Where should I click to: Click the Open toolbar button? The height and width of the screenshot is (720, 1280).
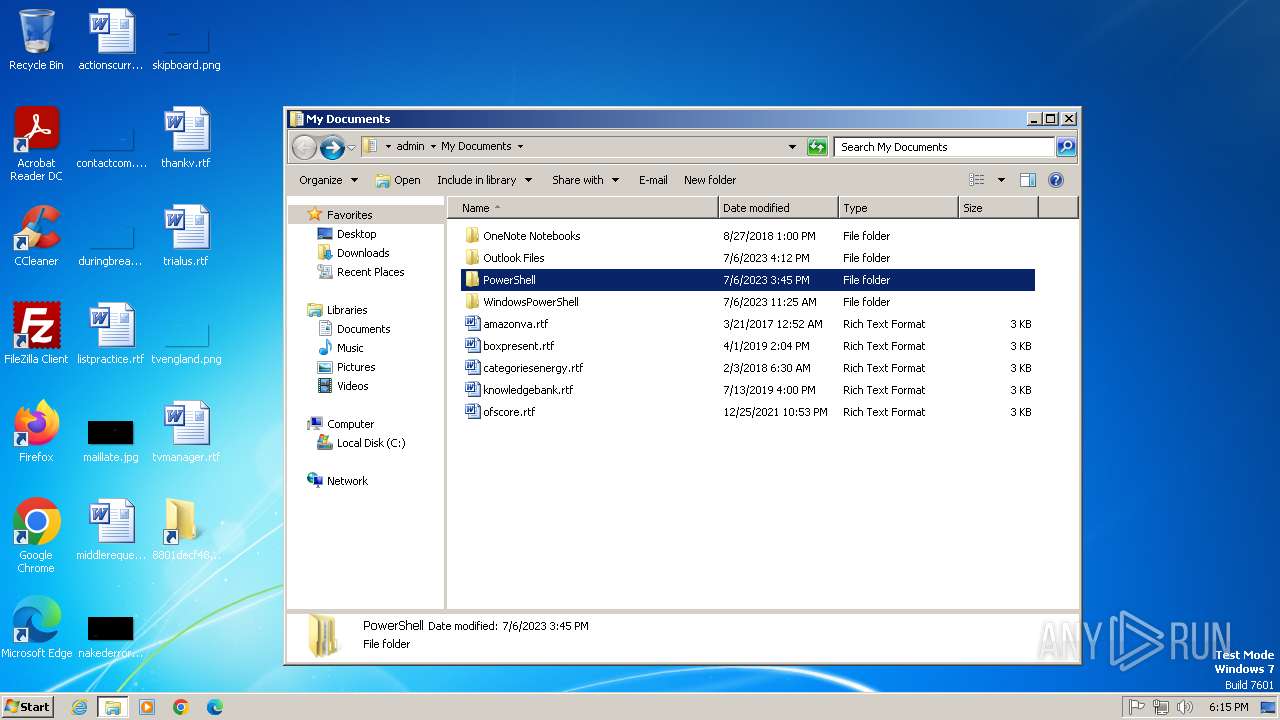398,180
